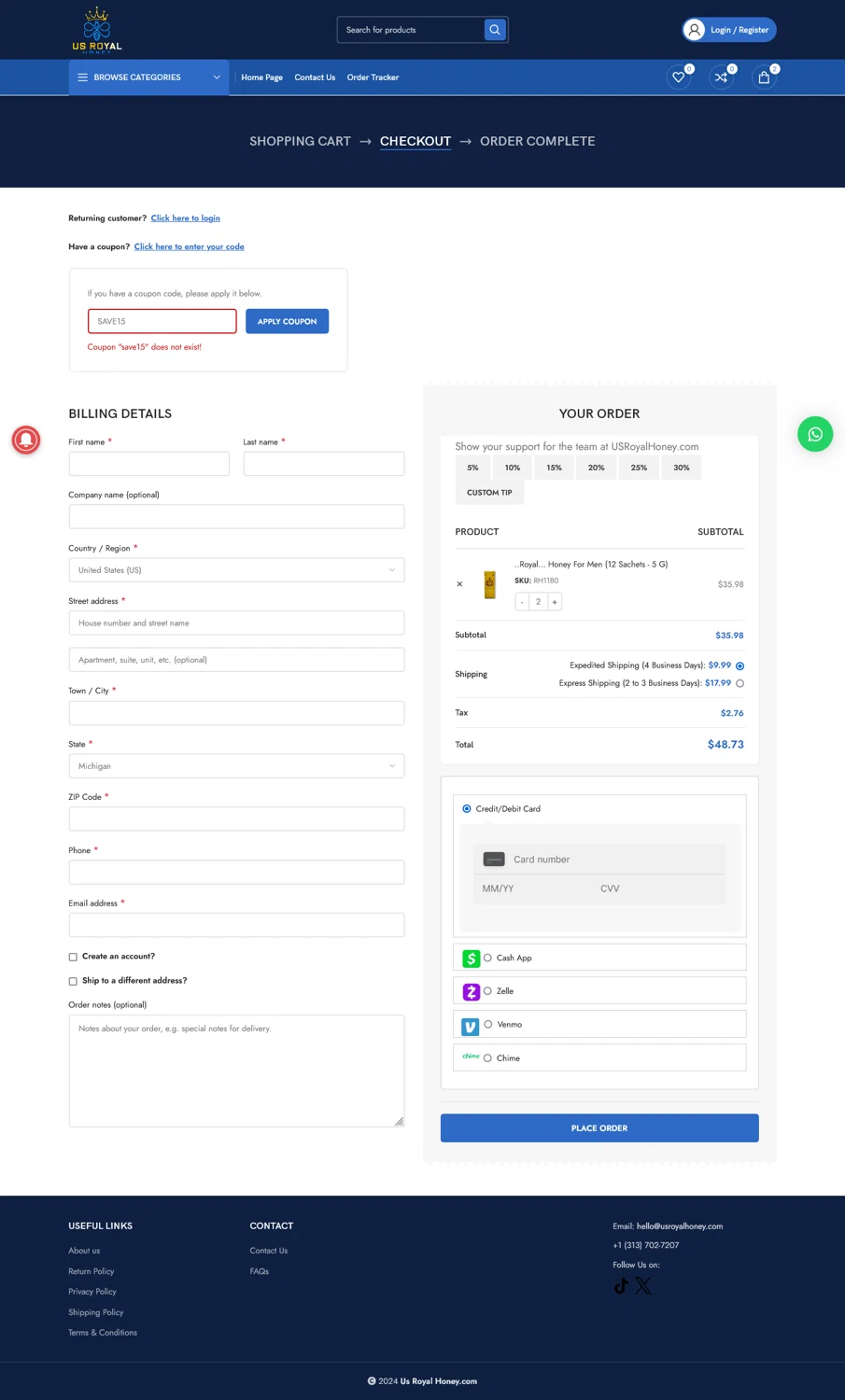Open the State dropdown showing Michigan
This screenshot has width=845, height=1400.
236,766
